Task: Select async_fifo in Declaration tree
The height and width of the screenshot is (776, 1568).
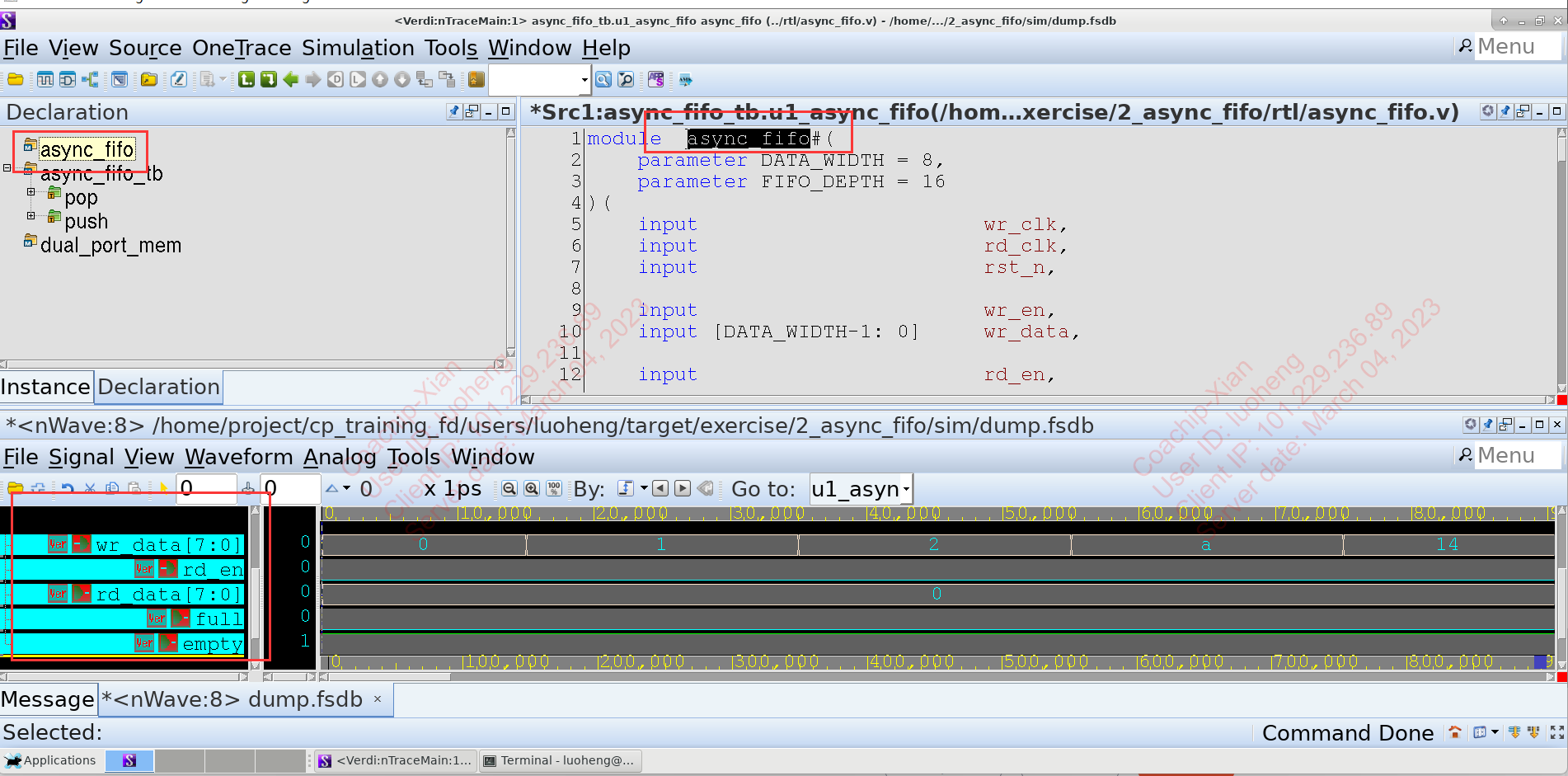Action: pos(87,149)
